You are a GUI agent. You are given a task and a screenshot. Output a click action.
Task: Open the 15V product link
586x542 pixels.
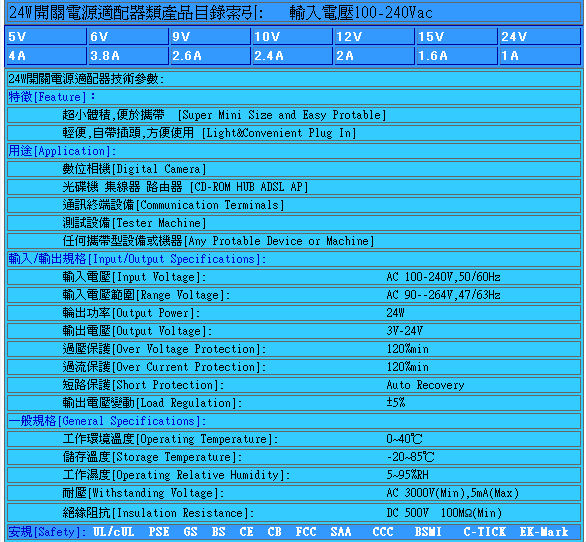[457, 37]
